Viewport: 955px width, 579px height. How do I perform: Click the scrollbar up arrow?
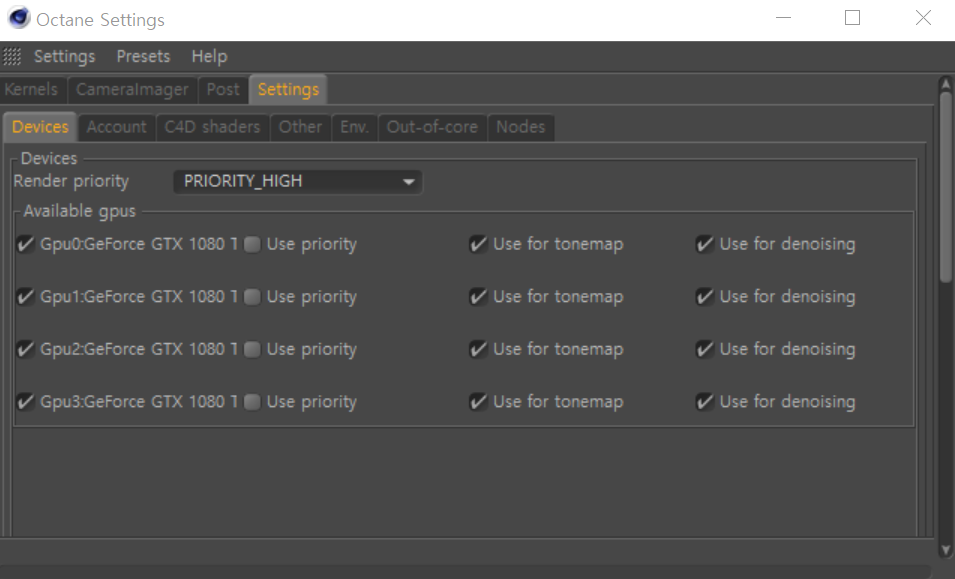tap(945, 85)
